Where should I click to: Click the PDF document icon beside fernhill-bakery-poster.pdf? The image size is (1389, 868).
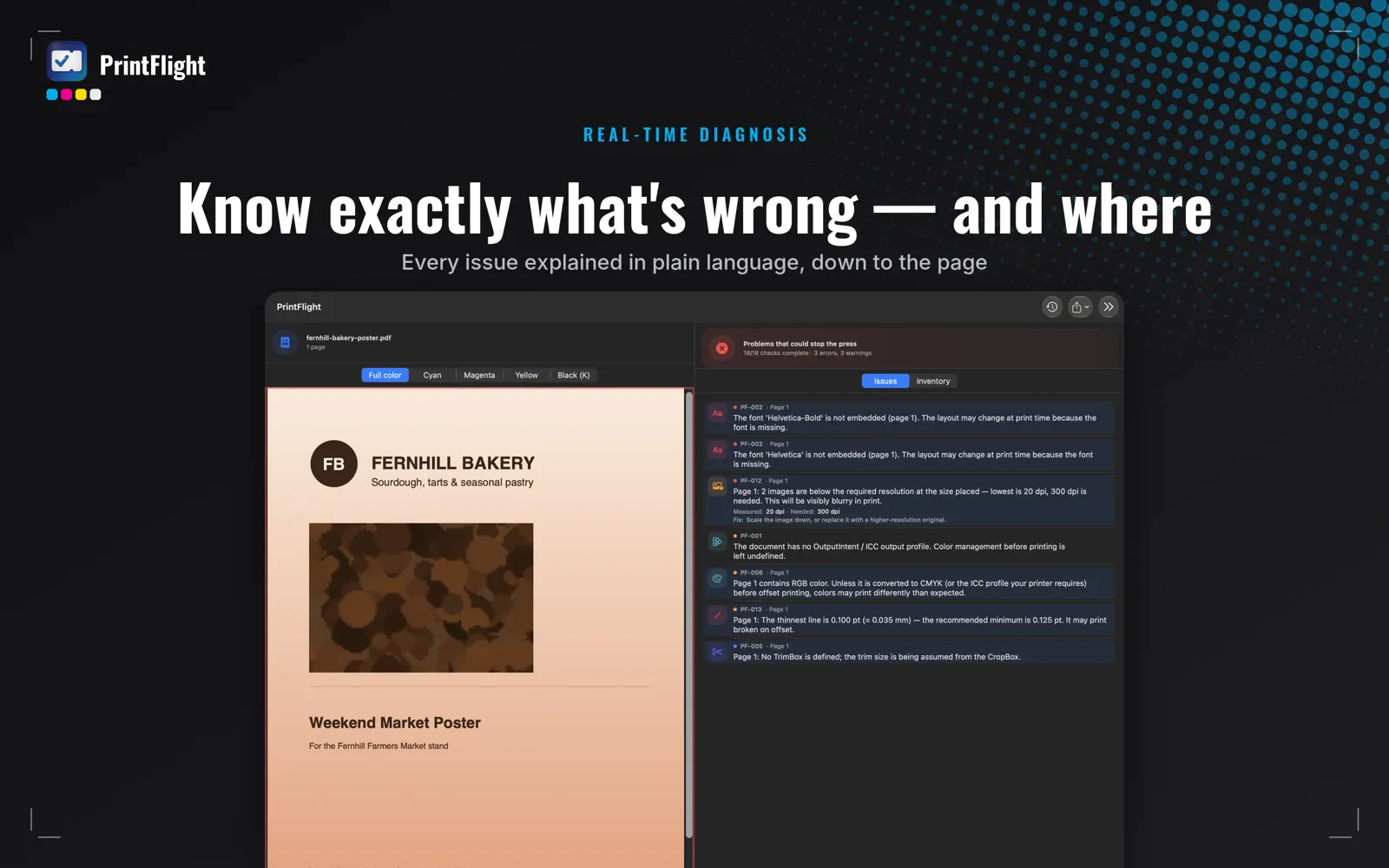point(285,342)
